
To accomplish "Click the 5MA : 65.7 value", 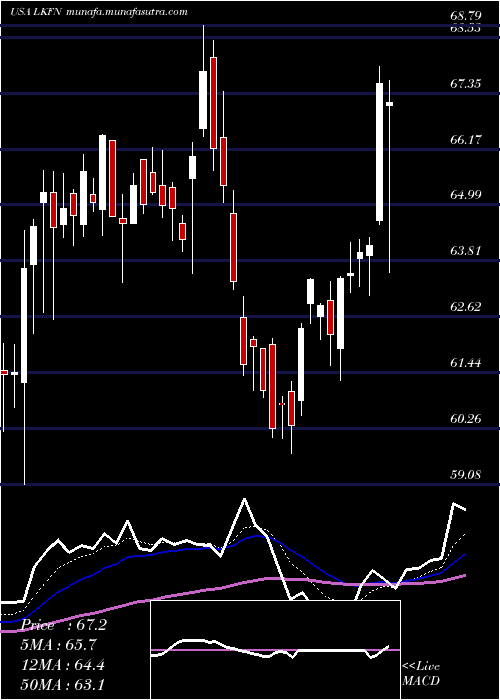I will click(59, 645).
